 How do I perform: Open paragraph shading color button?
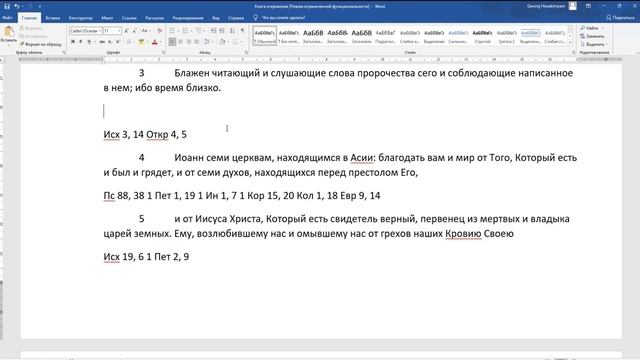pyautogui.click(x=222, y=42)
